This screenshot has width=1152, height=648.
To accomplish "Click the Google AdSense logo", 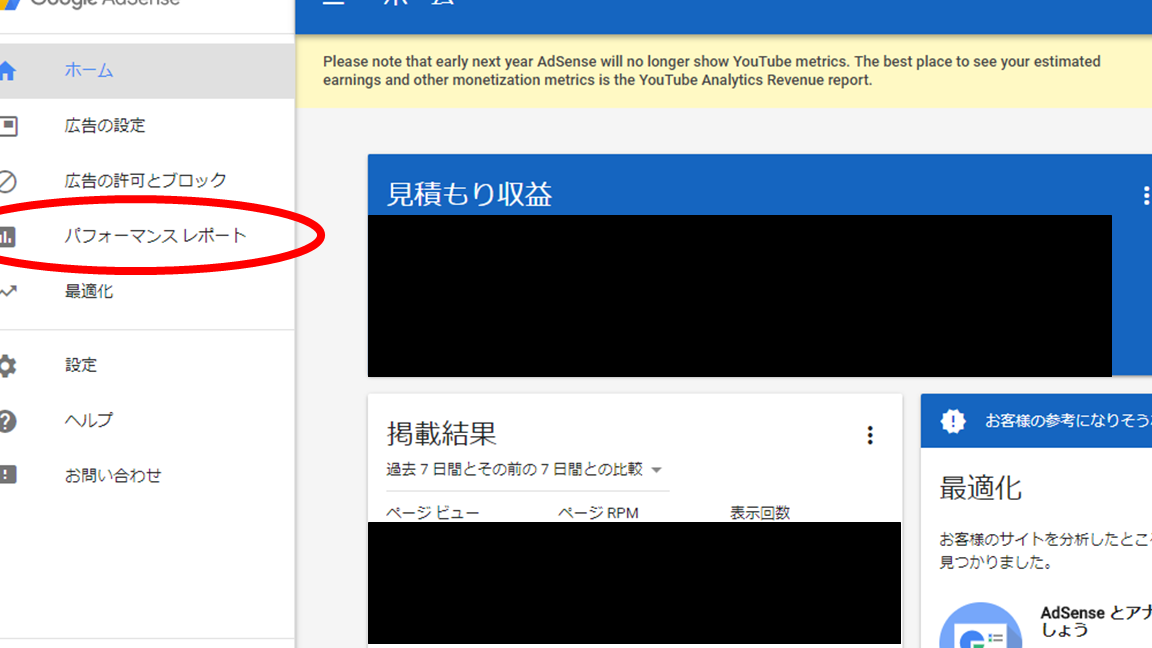I will tap(90, 4).
